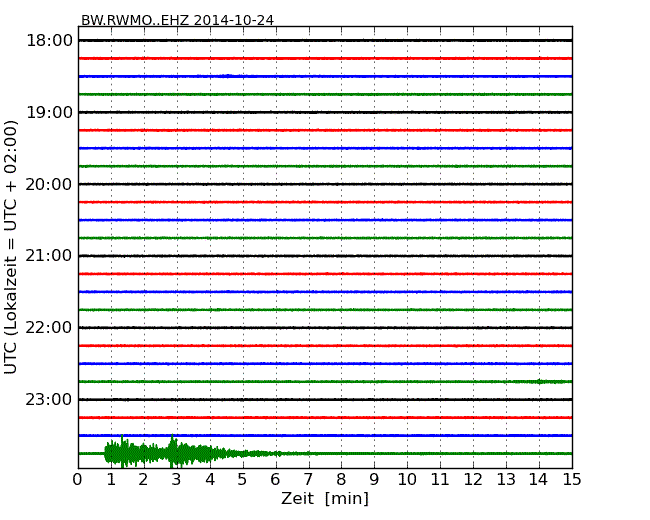Click the 23:00 time label

coord(49,399)
